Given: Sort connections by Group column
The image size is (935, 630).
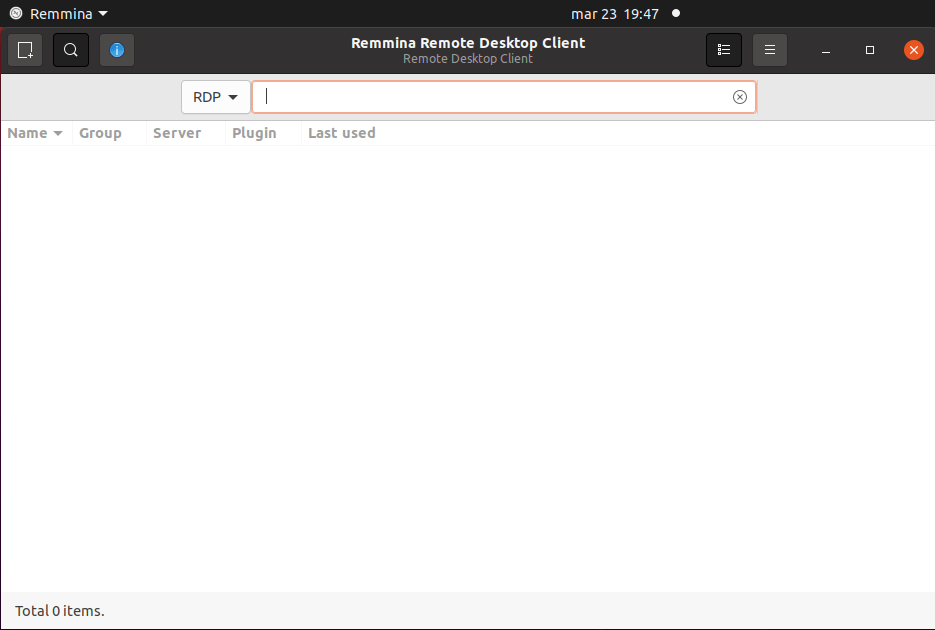Looking at the screenshot, I should click(x=109, y=133).
